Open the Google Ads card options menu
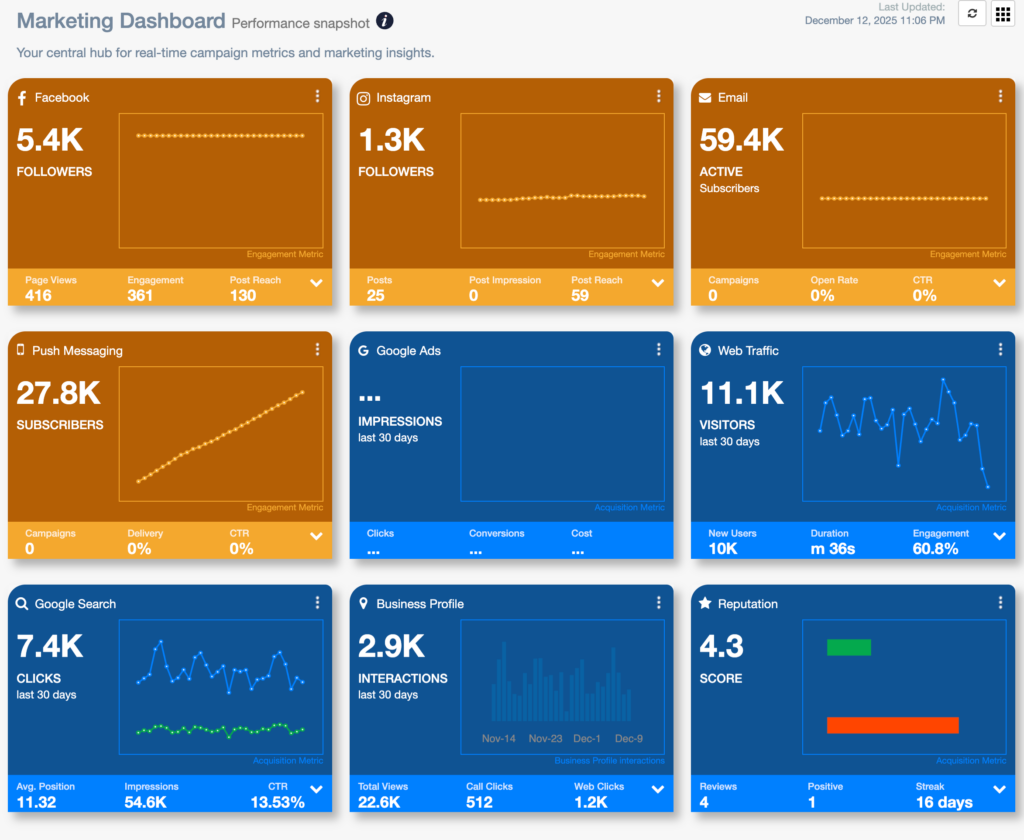Image resolution: width=1024 pixels, height=840 pixels. [x=659, y=349]
